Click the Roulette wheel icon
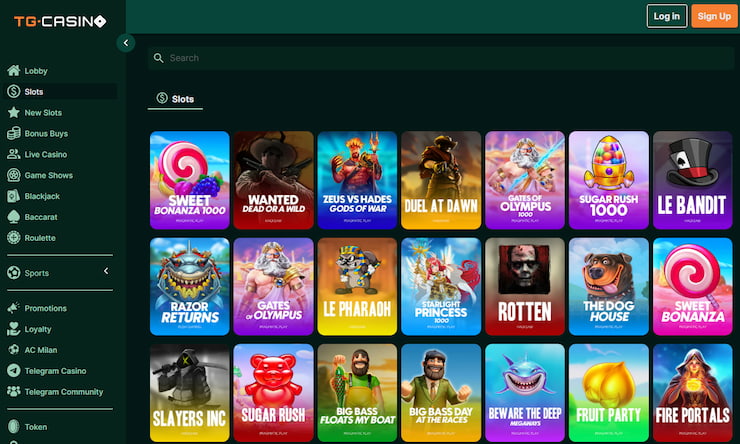Viewport: 740px width, 444px height. coord(14,238)
